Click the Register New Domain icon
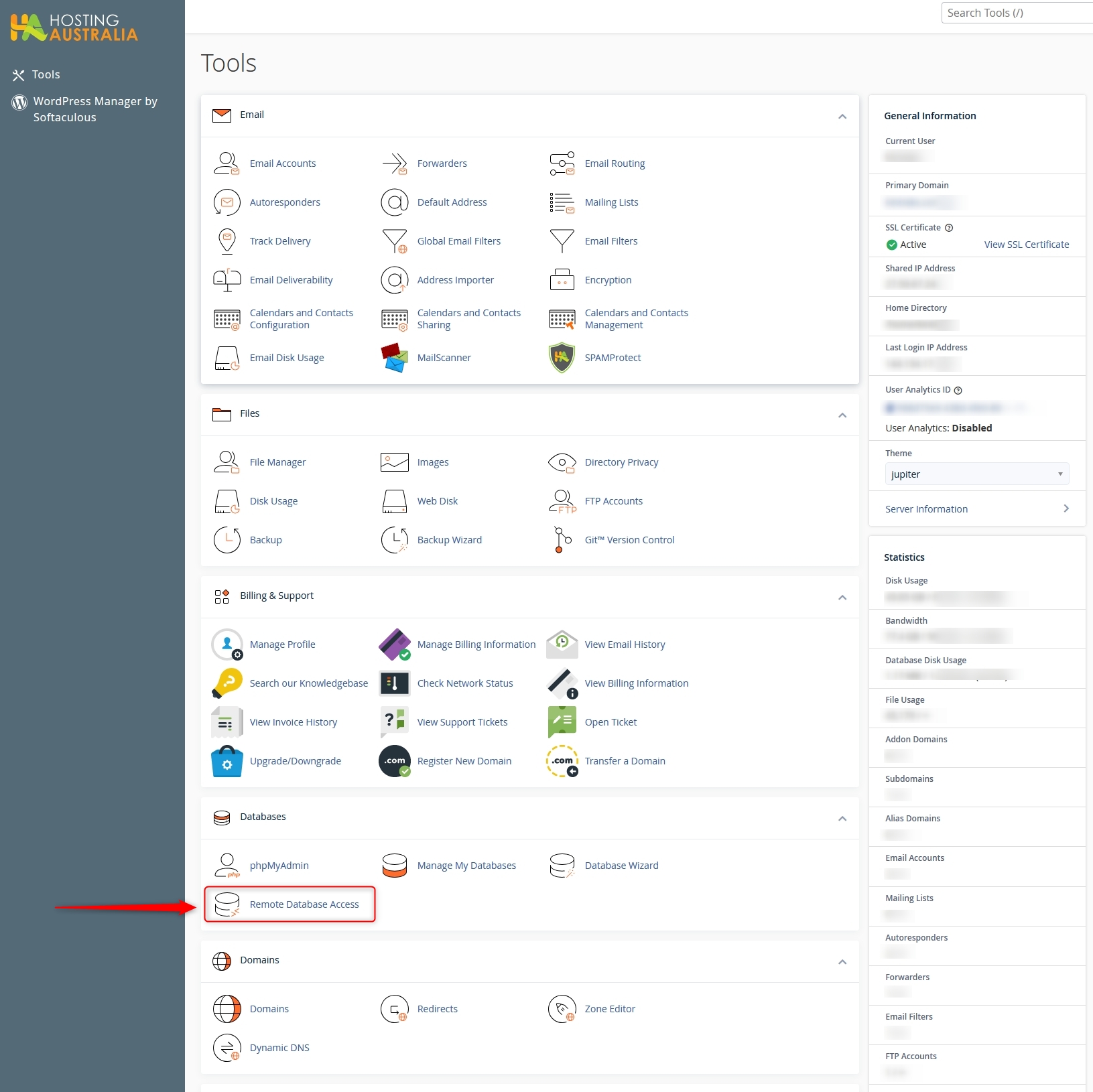 (394, 761)
